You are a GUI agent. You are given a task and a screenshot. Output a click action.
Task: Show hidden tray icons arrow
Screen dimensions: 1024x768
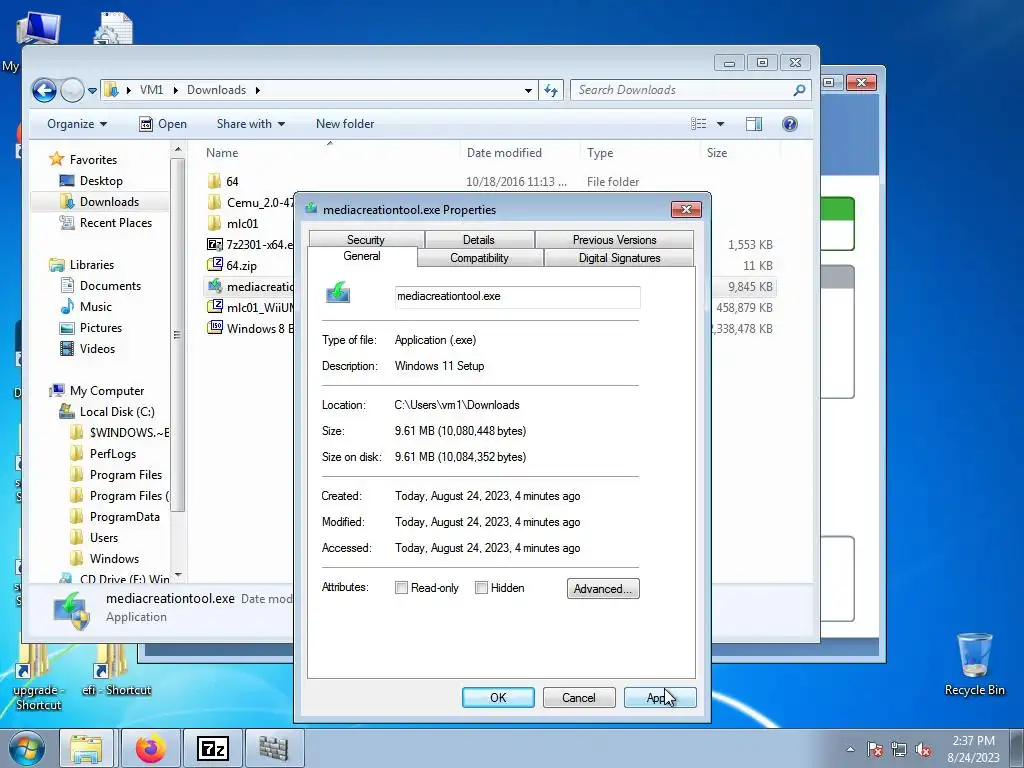click(x=850, y=749)
